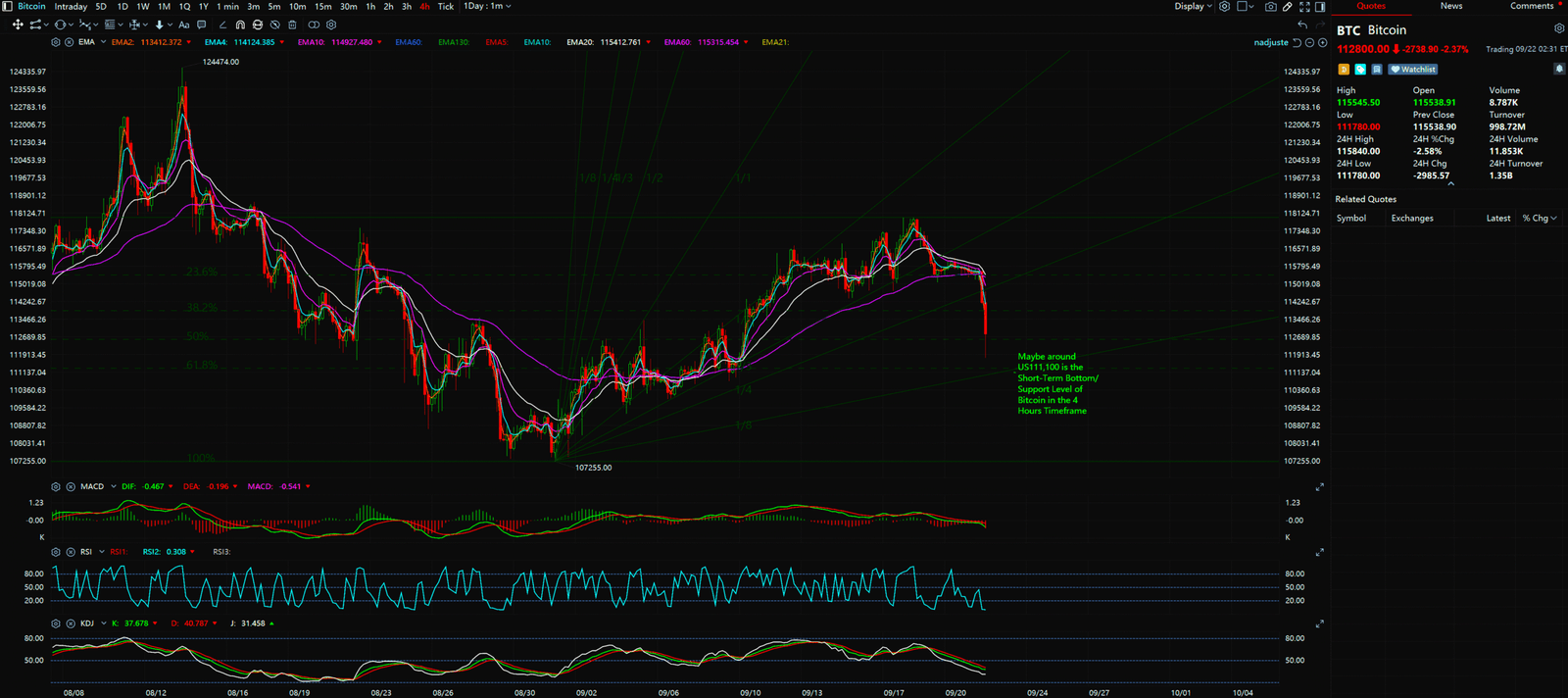Screen dimensions: 1568x698
Task: Toggle the magnet snap tool
Action: [x=240, y=25]
